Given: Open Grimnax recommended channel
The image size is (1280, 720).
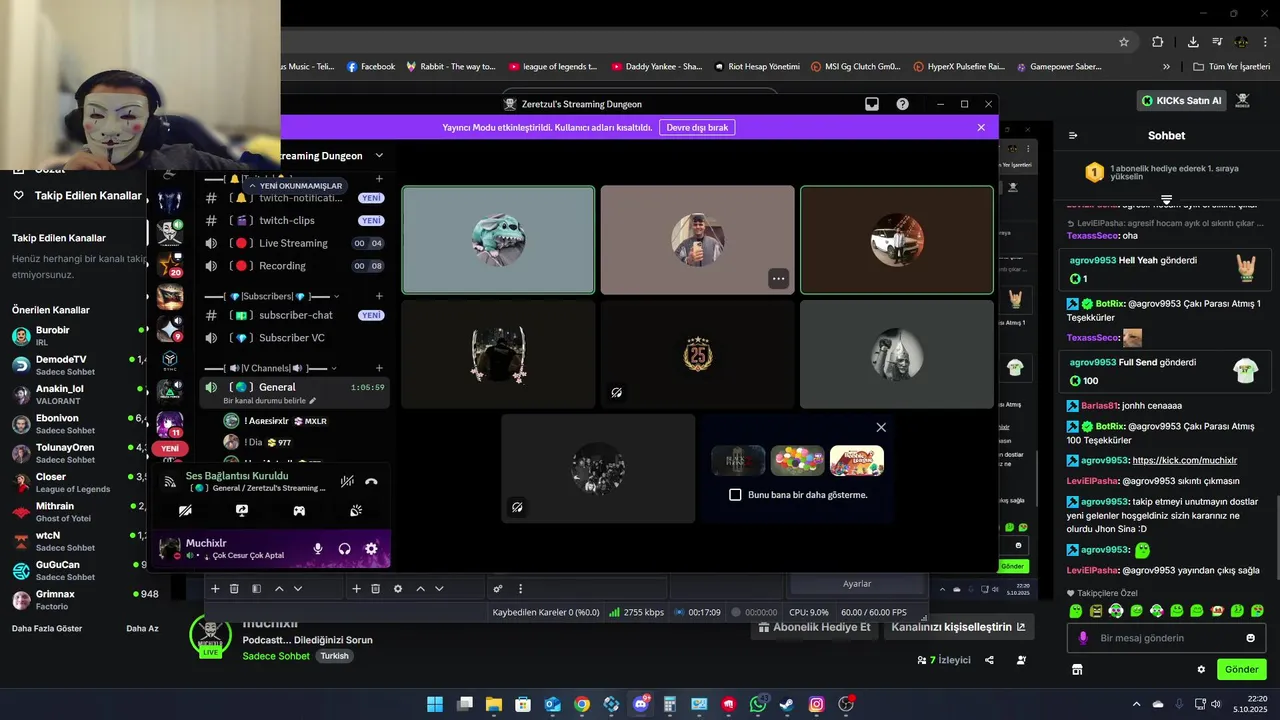Looking at the screenshot, I should pyautogui.click(x=80, y=599).
